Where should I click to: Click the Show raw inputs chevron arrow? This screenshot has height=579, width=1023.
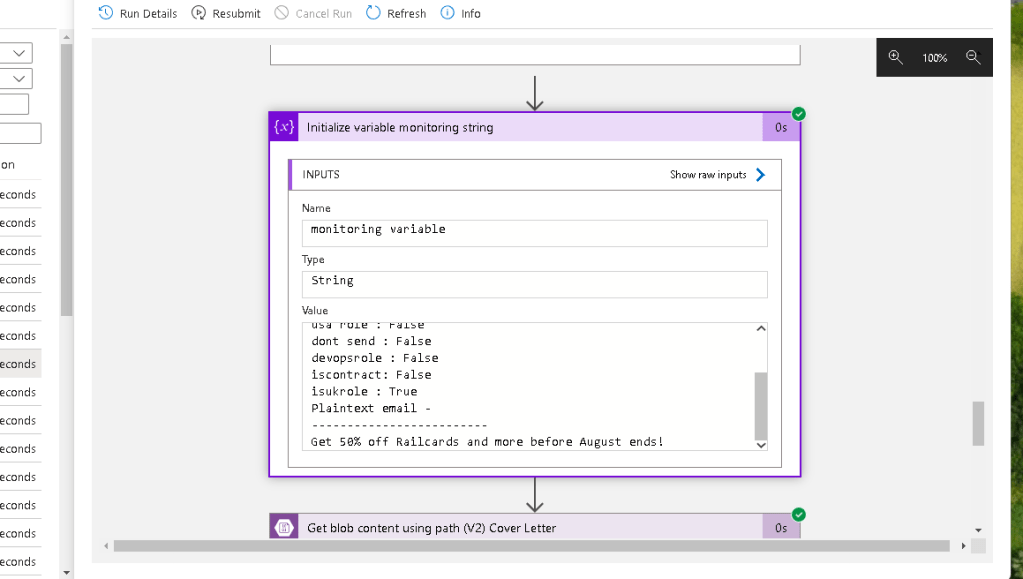760,175
